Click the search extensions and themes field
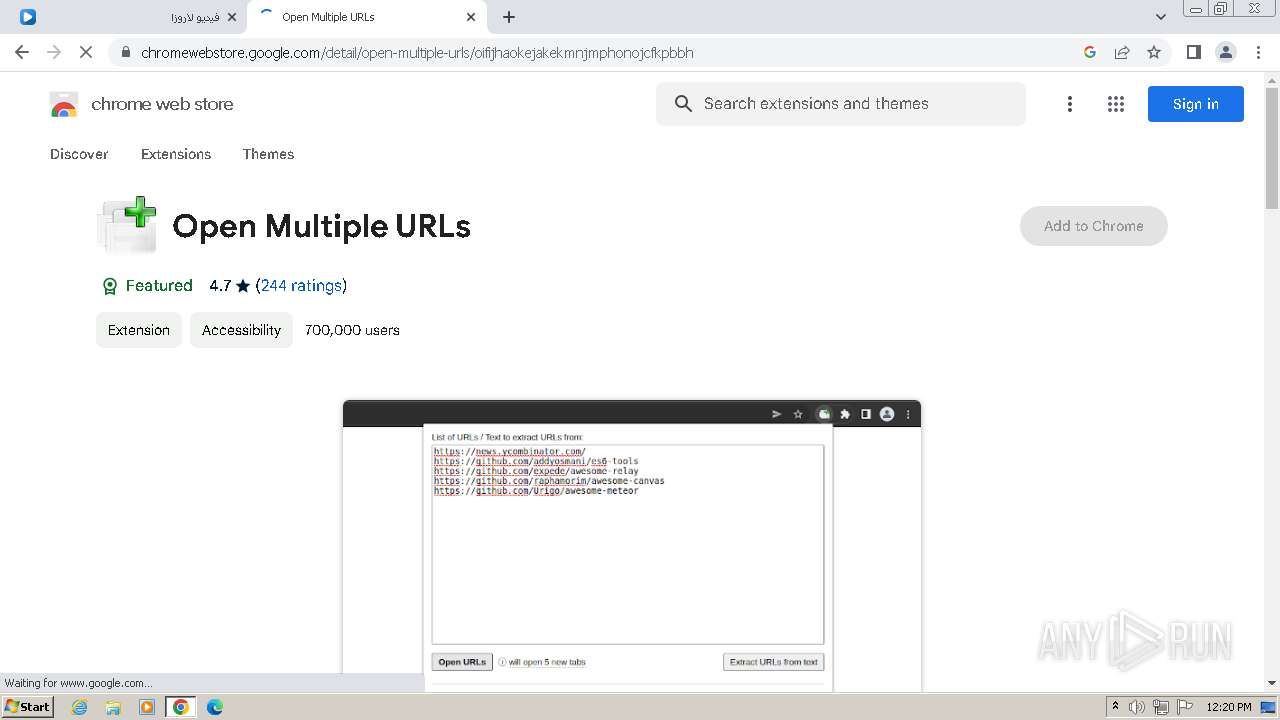1280x720 pixels. click(x=841, y=104)
